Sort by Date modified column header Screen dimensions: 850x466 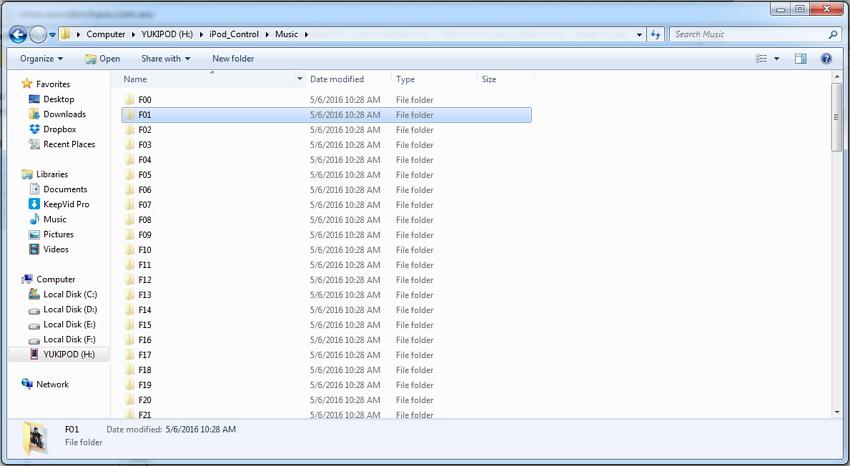(x=337, y=79)
